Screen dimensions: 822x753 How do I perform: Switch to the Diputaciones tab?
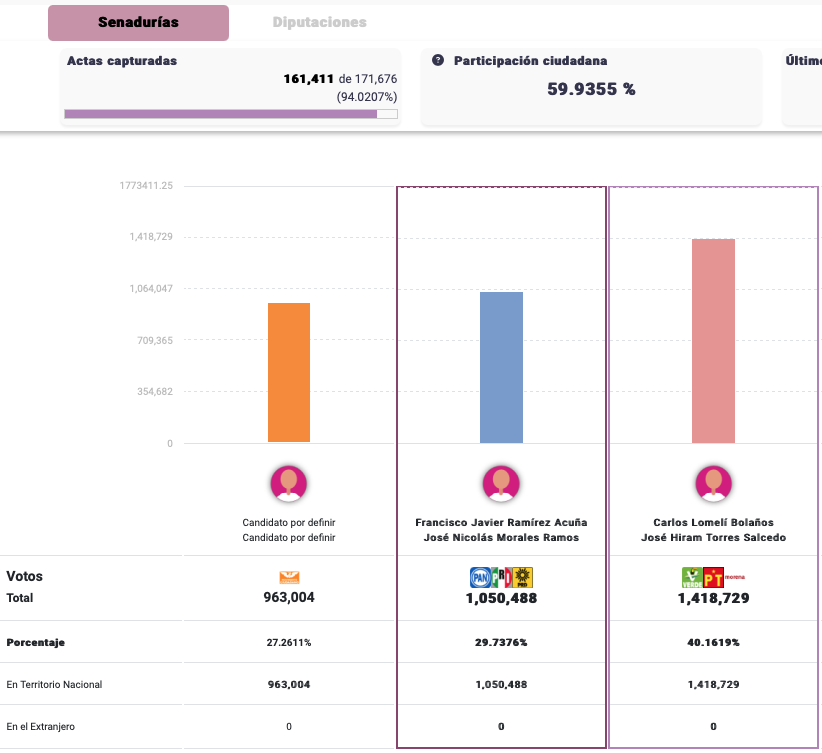click(x=319, y=22)
